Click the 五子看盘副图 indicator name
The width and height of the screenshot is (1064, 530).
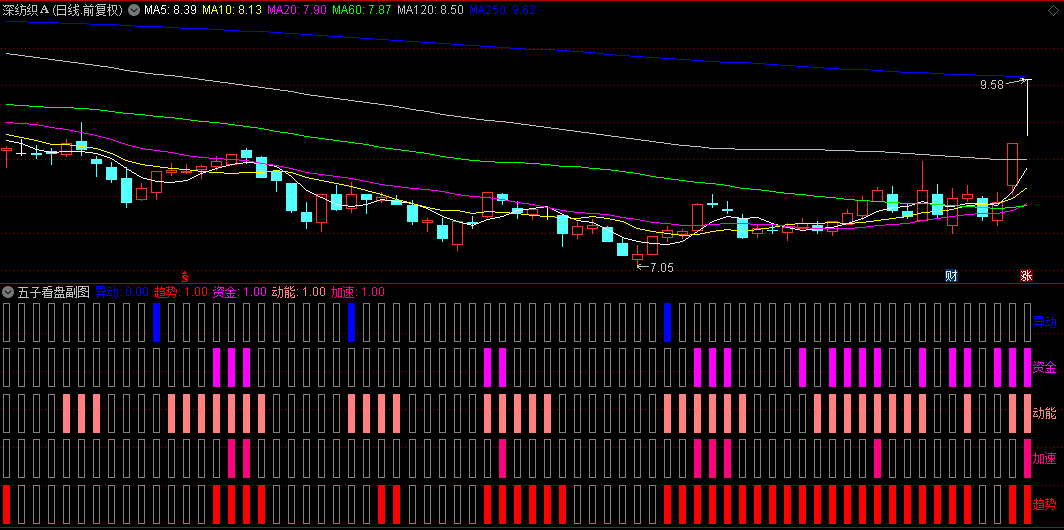[54, 292]
